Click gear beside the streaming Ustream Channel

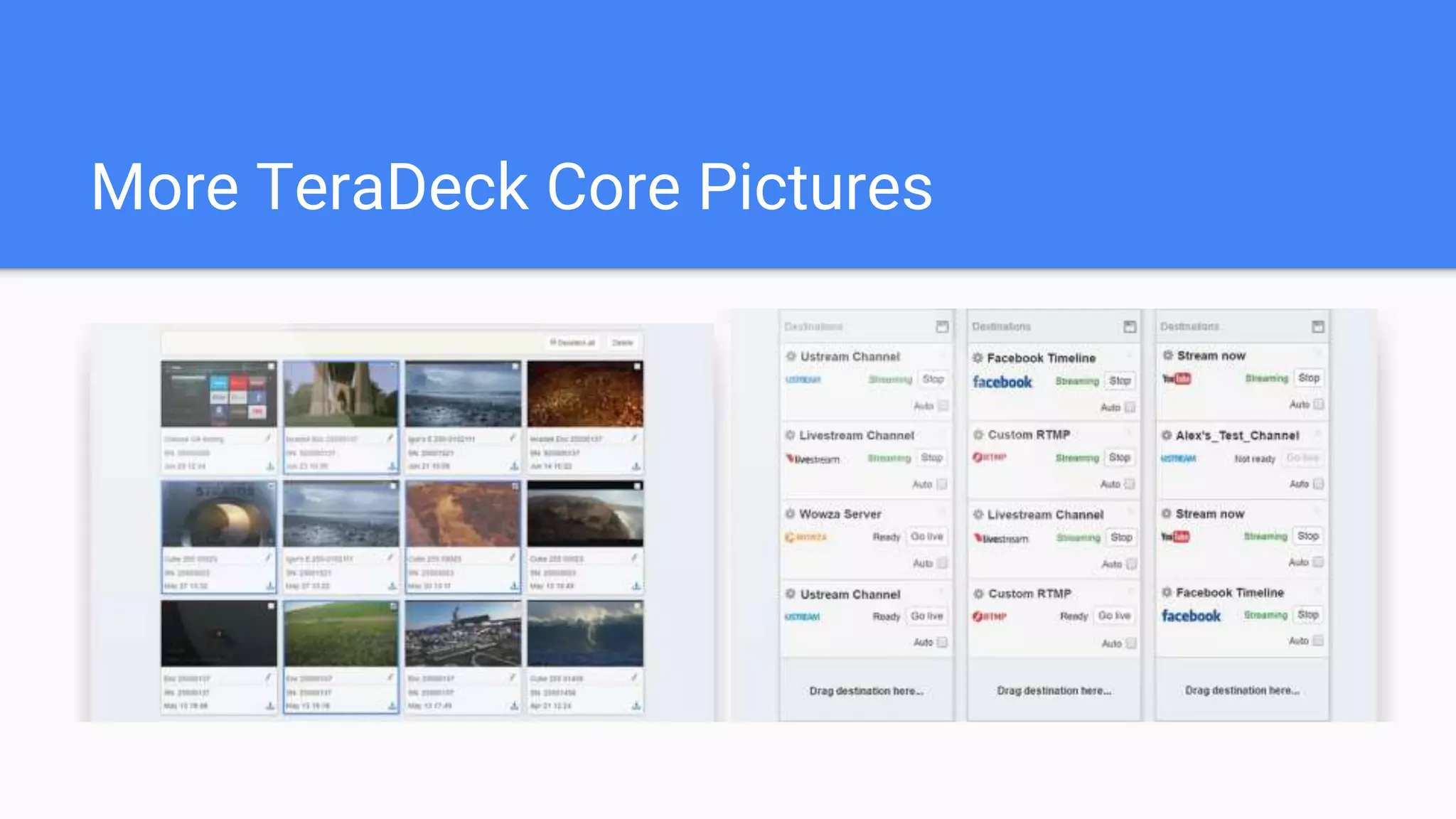point(791,356)
